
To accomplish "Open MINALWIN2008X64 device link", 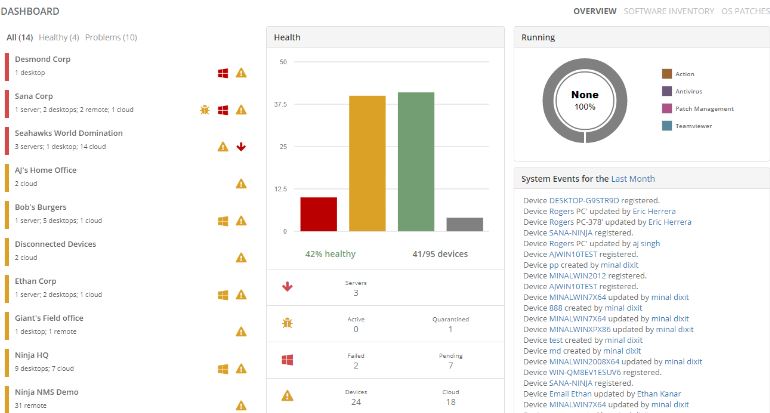I will (x=584, y=361).
